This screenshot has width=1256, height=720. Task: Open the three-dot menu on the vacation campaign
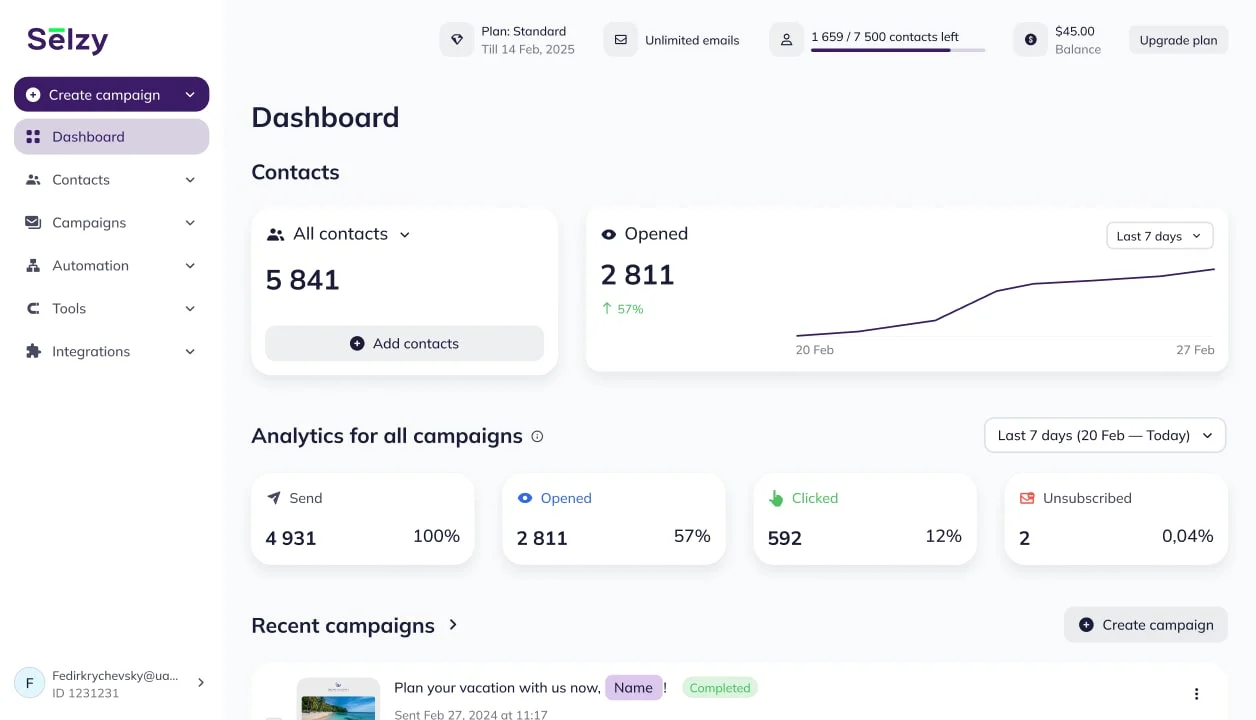click(x=1196, y=693)
